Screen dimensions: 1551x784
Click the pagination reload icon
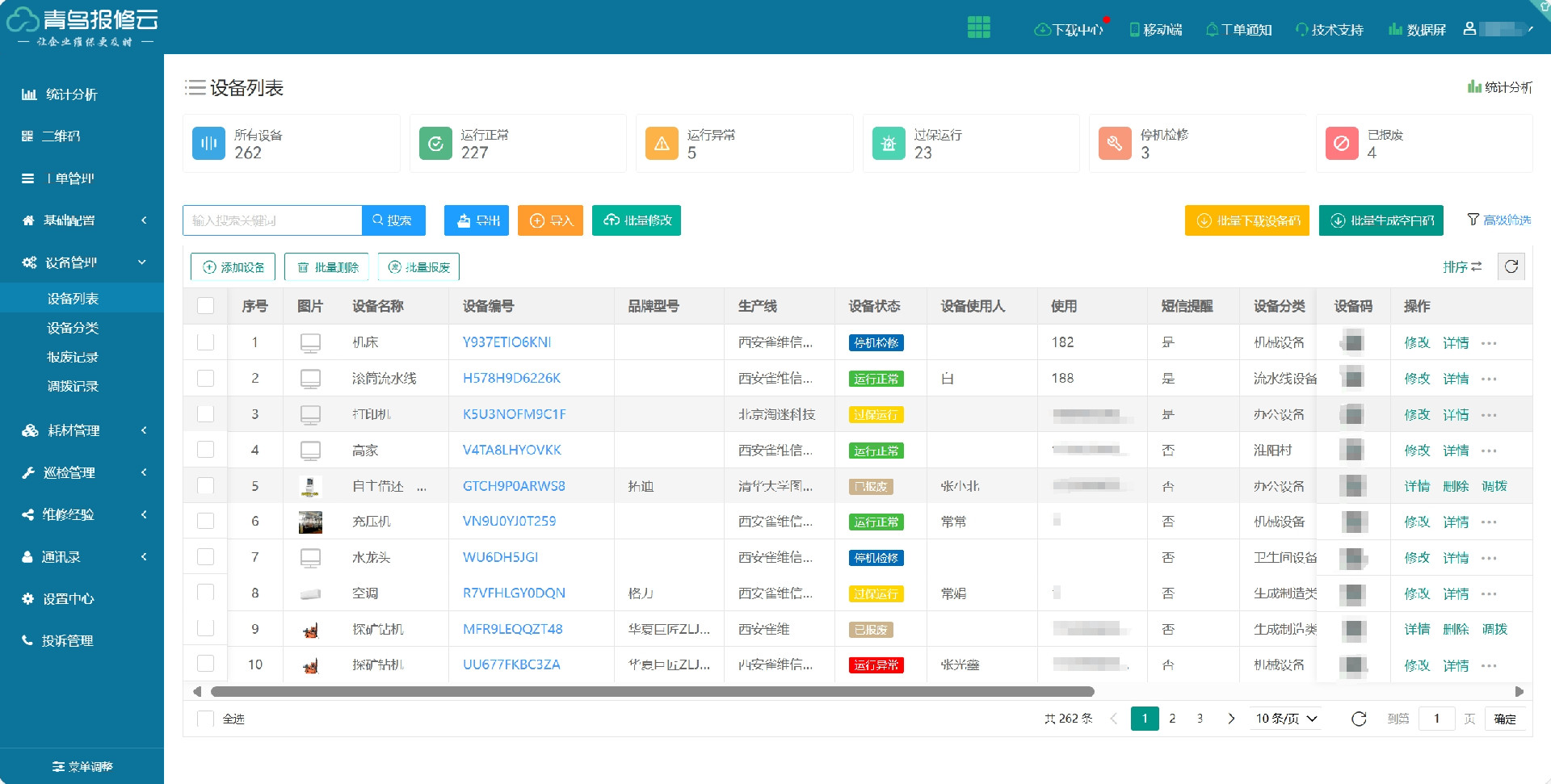(1359, 719)
